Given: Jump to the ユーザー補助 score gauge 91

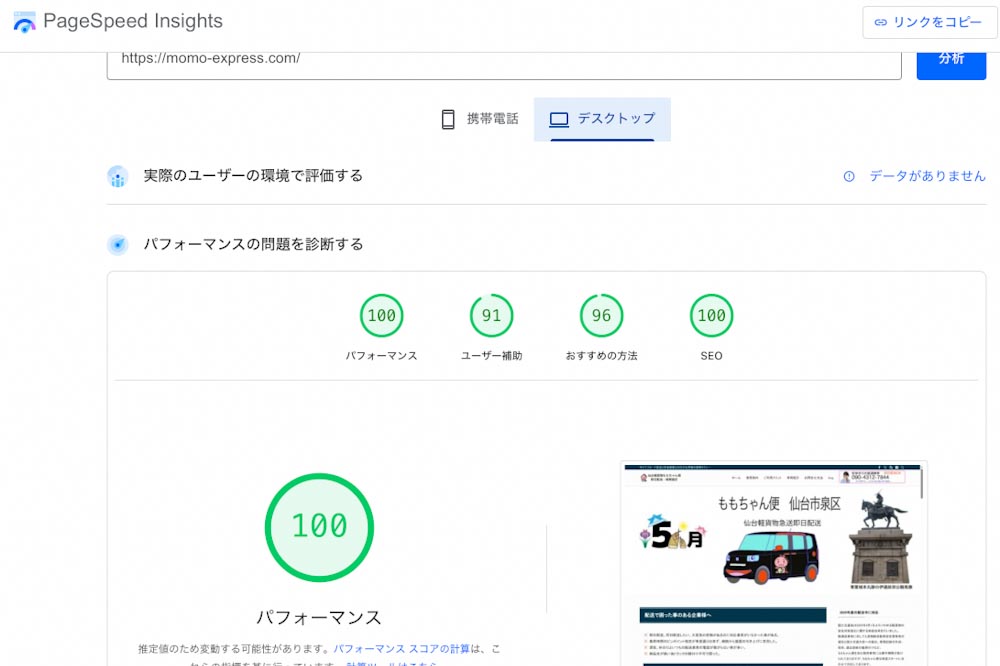Looking at the screenshot, I should (x=491, y=315).
